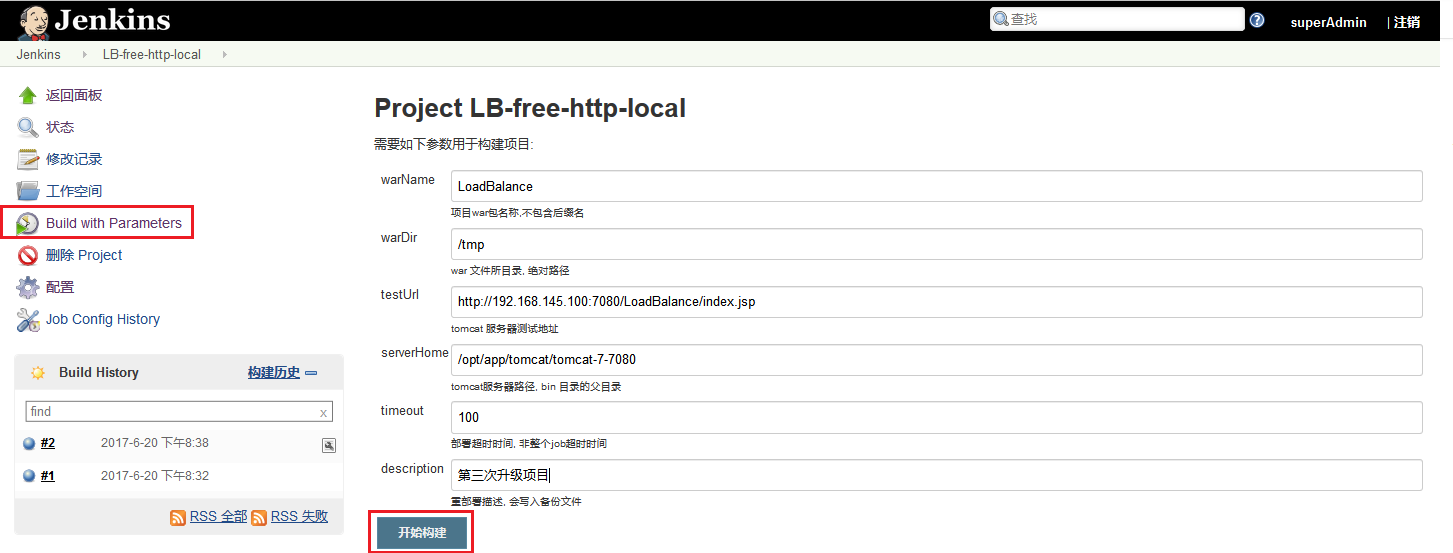Click the blue help question mark icon
Image resolution: width=1453 pixels, height=553 pixels.
(1257, 20)
